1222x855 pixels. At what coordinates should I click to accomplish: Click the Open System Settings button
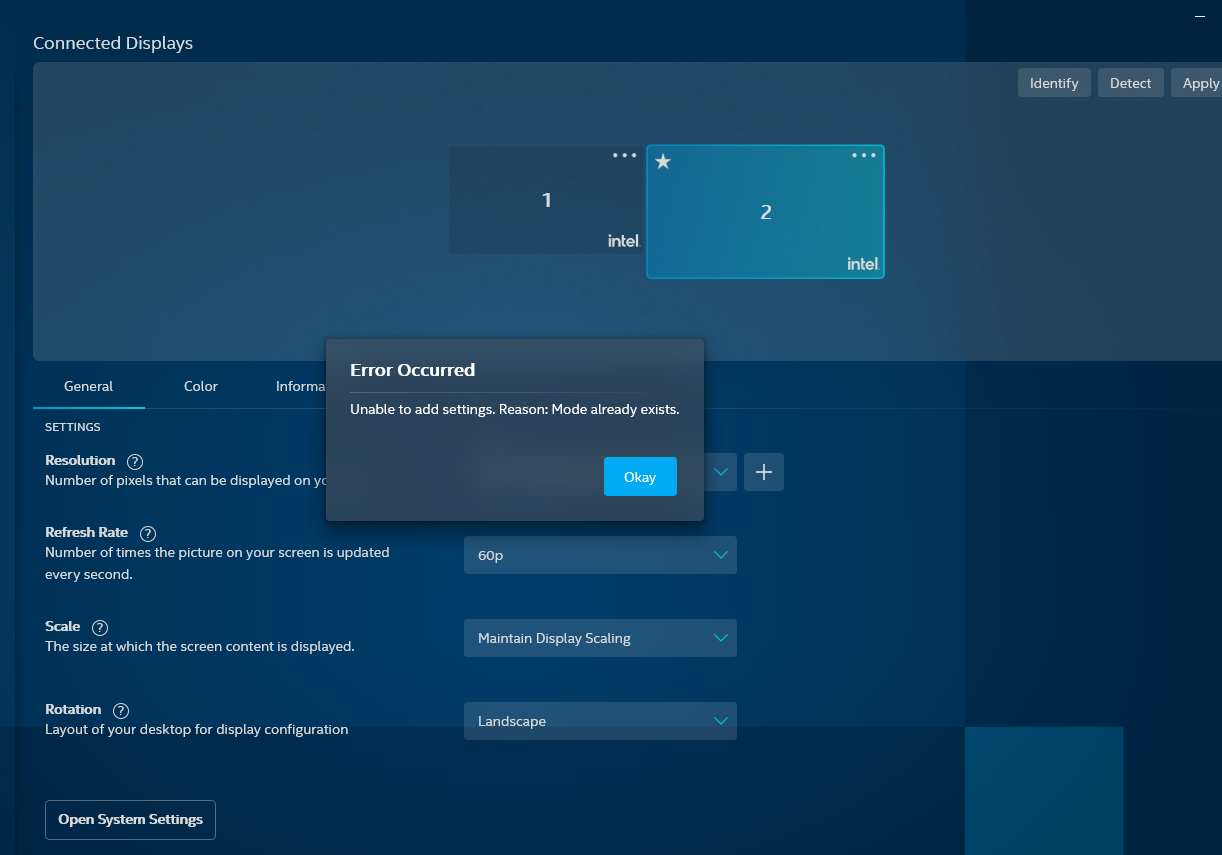pos(130,820)
